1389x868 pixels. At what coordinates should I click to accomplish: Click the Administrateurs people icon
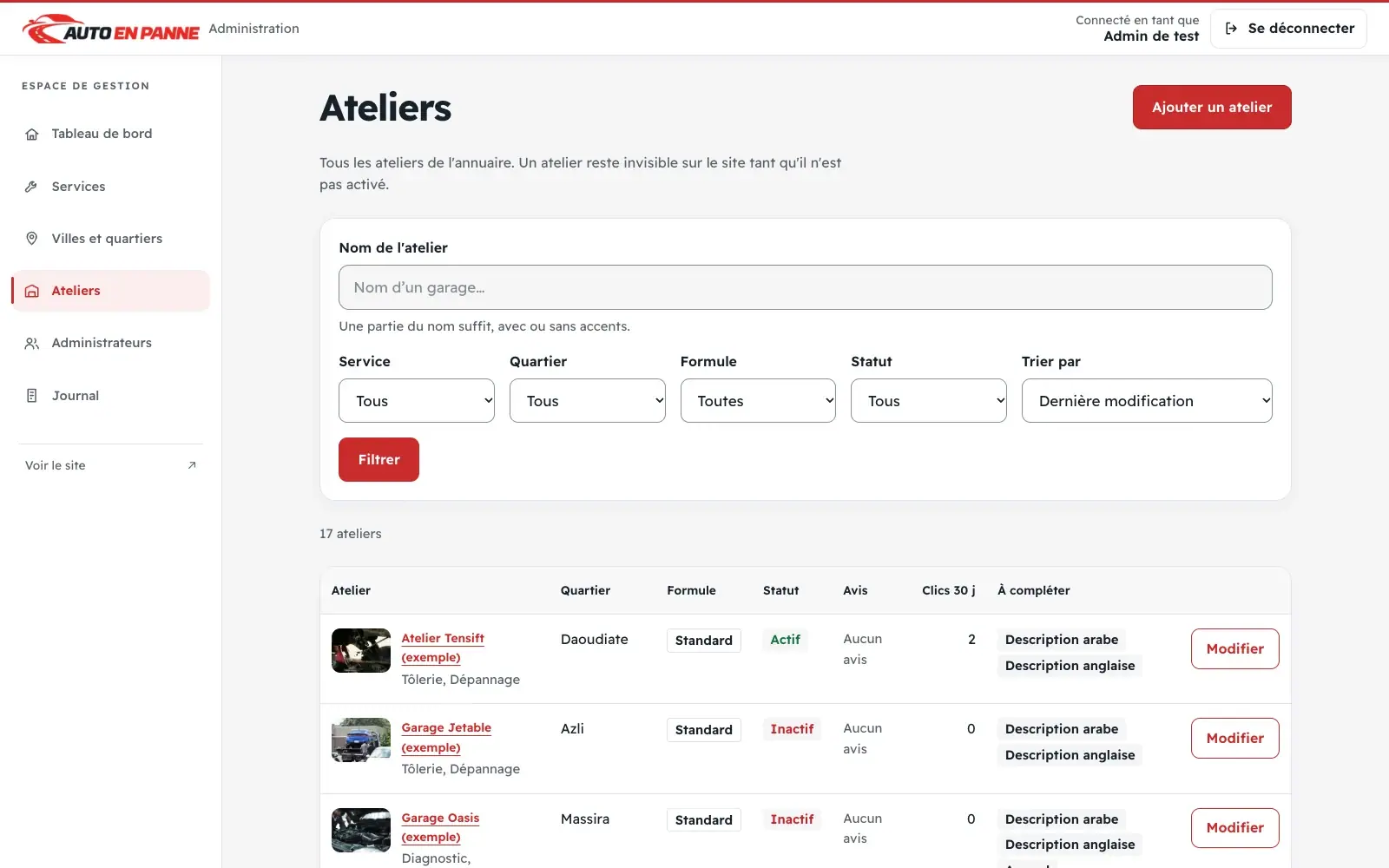[32, 343]
